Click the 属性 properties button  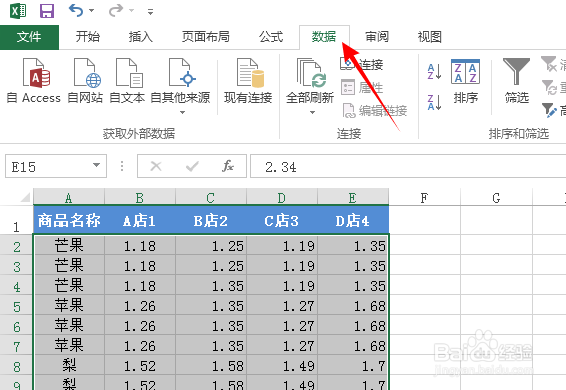point(362,87)
